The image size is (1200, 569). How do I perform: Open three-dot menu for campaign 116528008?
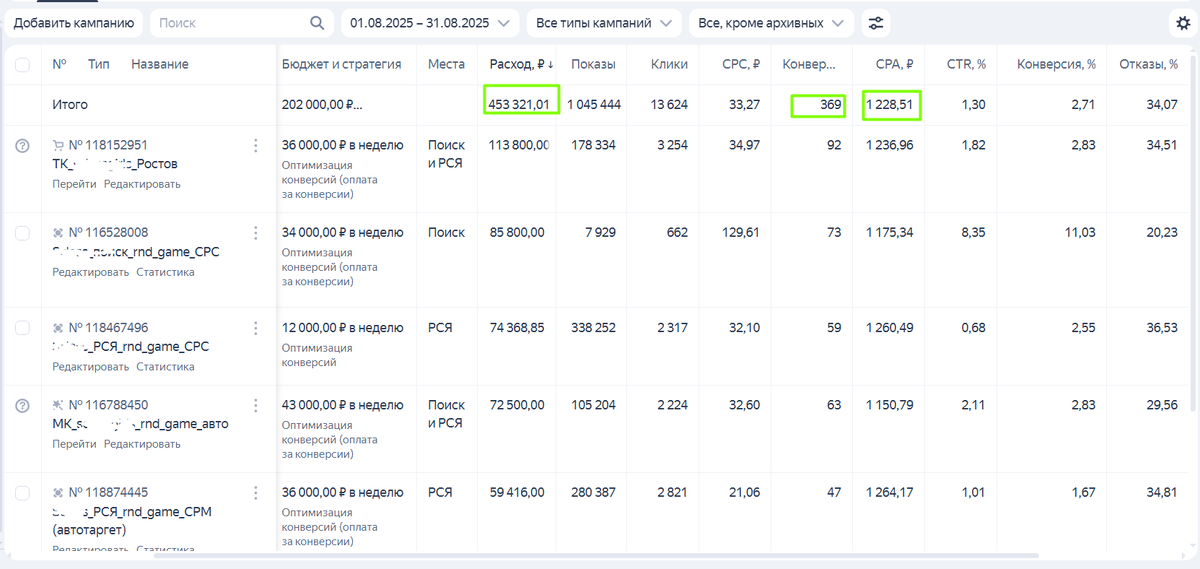pyautogui.click(x=255, y=233)
